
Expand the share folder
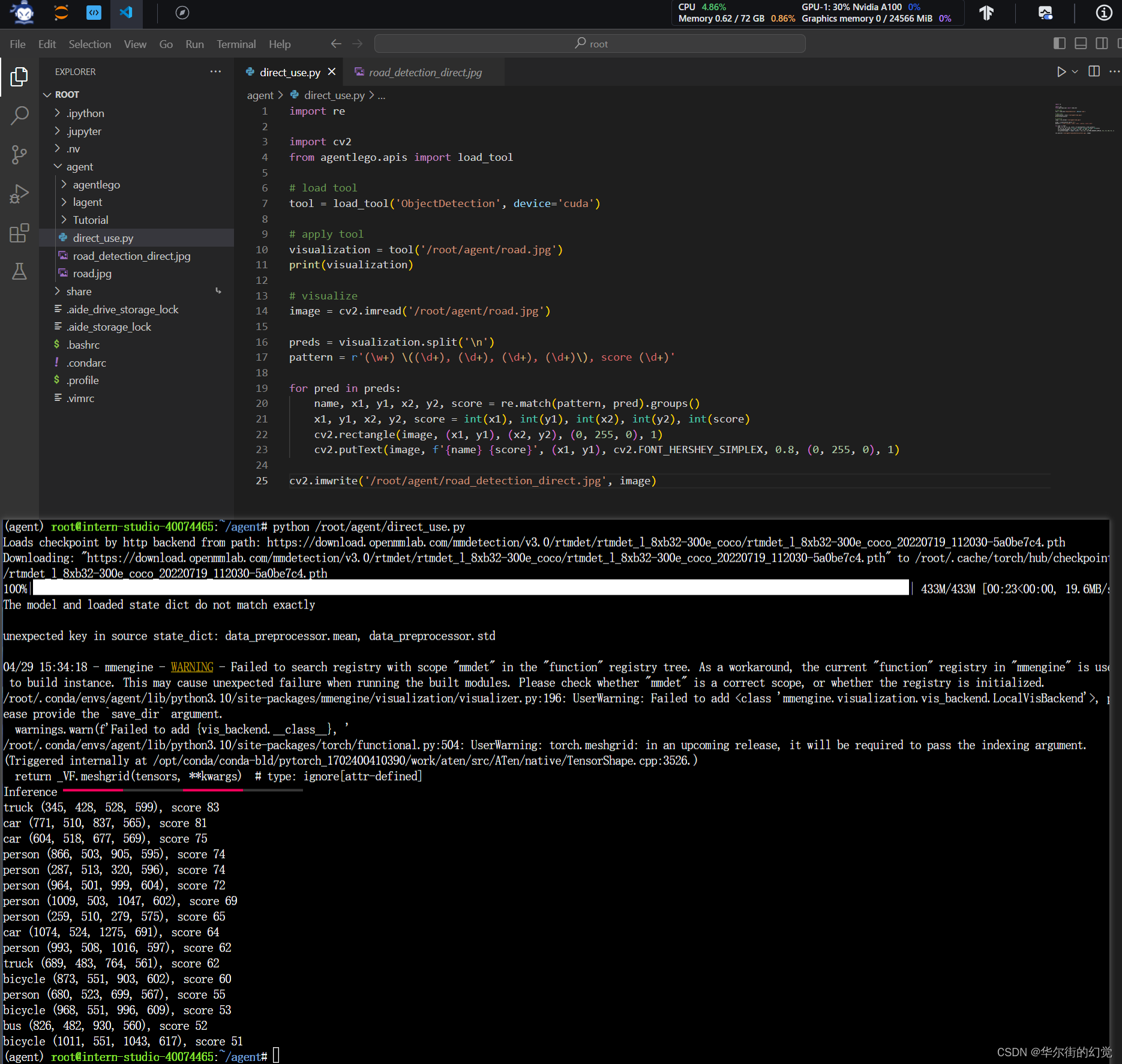(137, 291)
